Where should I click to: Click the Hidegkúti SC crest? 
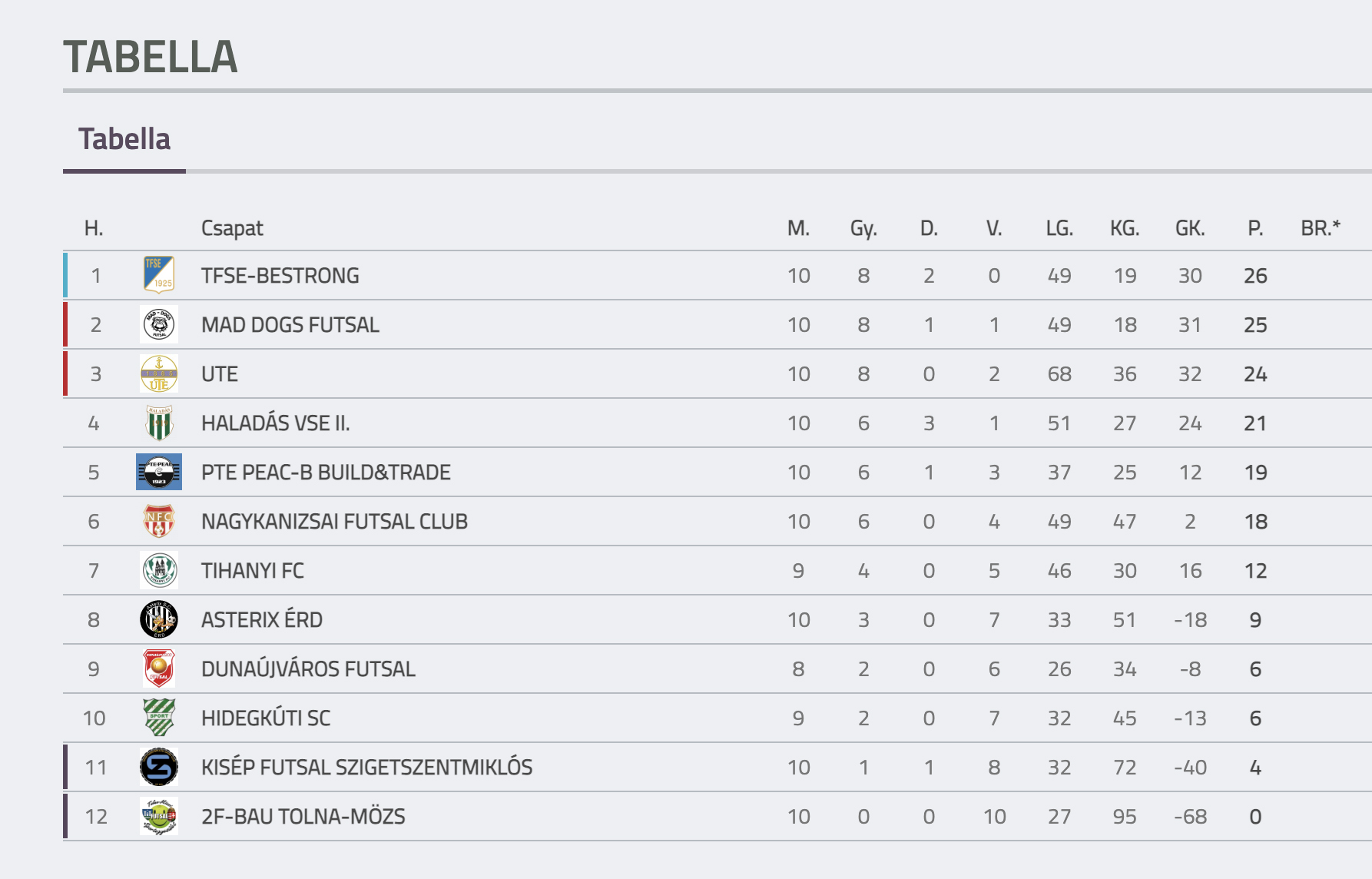pyautogui.click(x=159, y=718)
